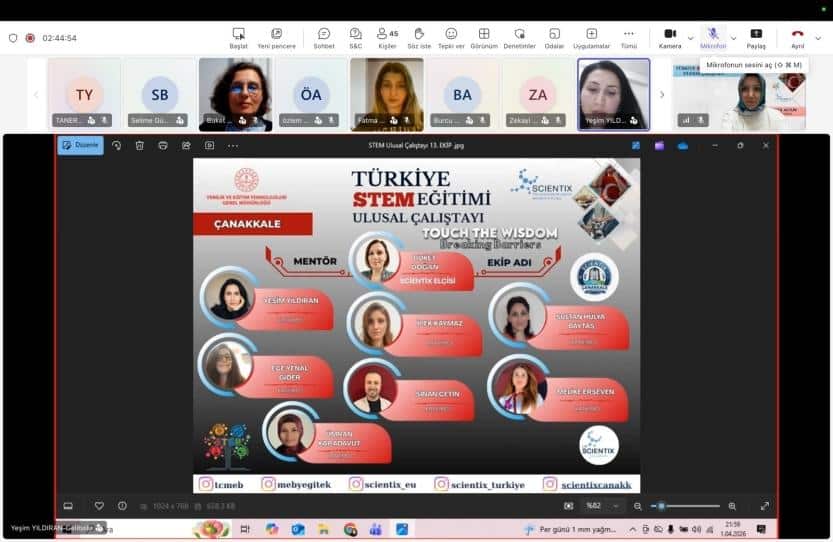Unmute the Mikrofon

click(x=713, y=37)
